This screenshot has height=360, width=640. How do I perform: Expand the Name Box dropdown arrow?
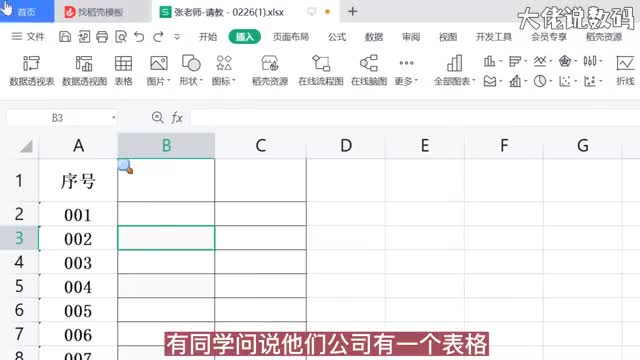pyautogui.click(x=113, y=118)
